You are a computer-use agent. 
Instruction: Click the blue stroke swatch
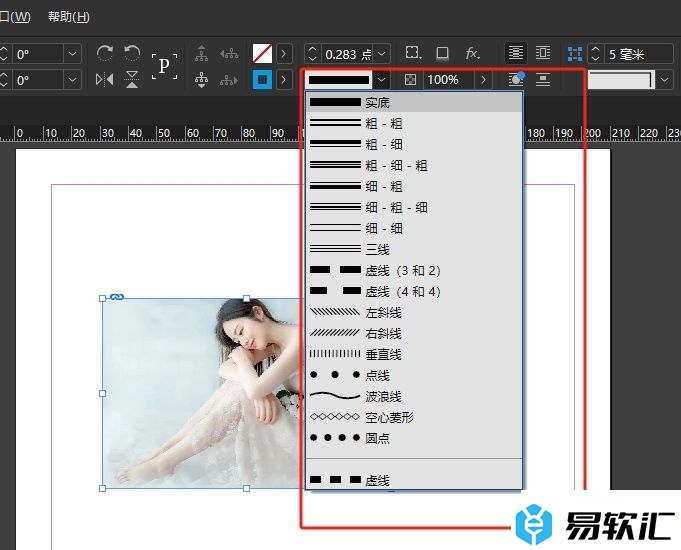click(262, 80)
